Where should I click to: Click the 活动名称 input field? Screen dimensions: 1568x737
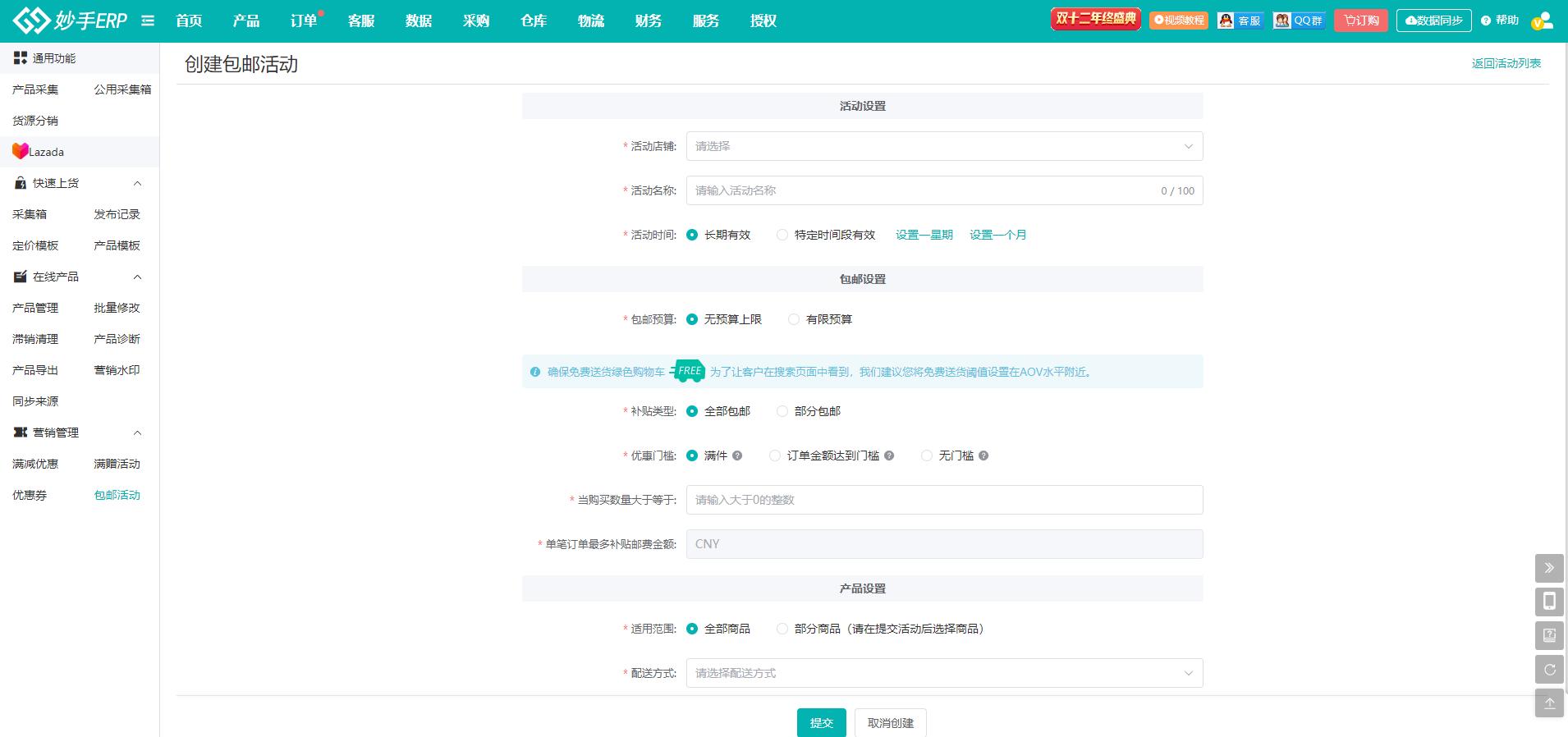(919, 190)
